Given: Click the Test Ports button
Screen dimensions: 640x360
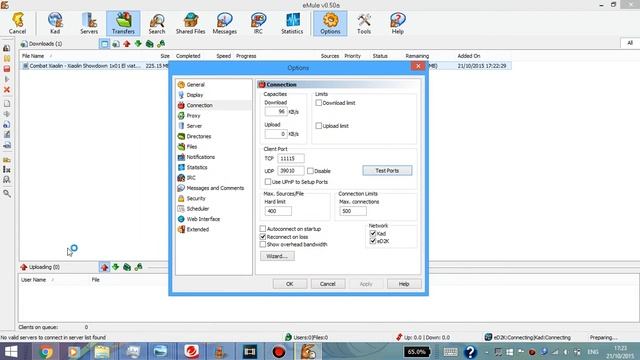Looking at the screenshot, I should click(x=387, y=171).
